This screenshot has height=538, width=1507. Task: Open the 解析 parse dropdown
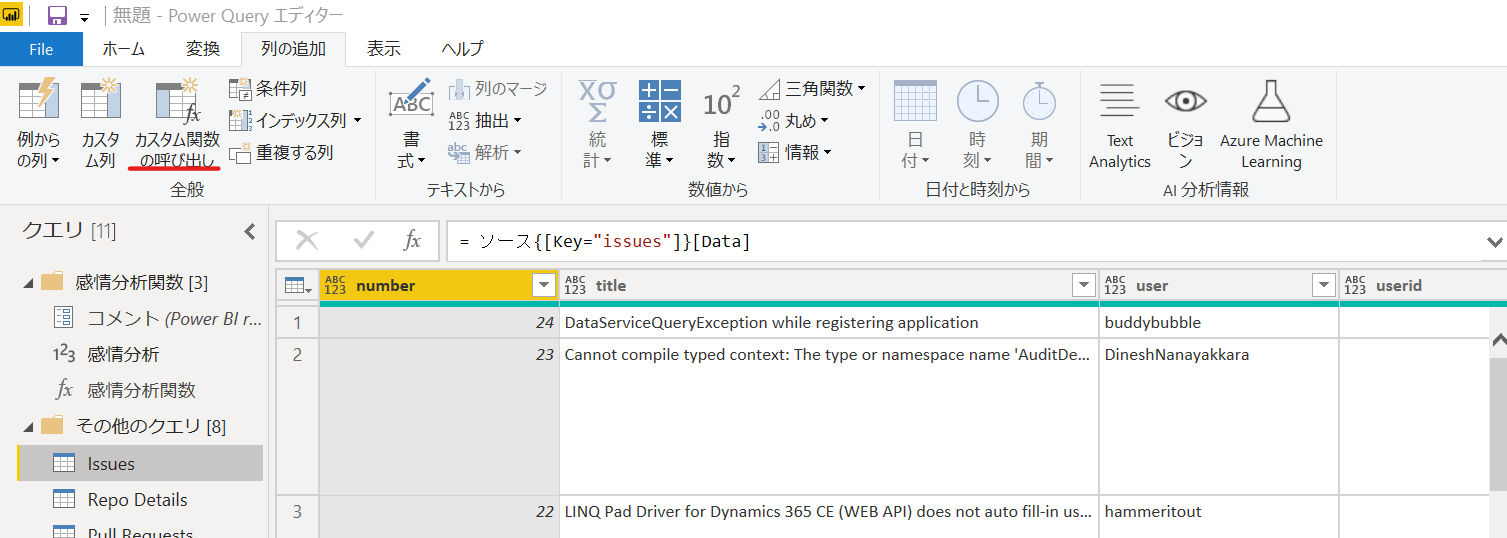[x=485, y=153]
